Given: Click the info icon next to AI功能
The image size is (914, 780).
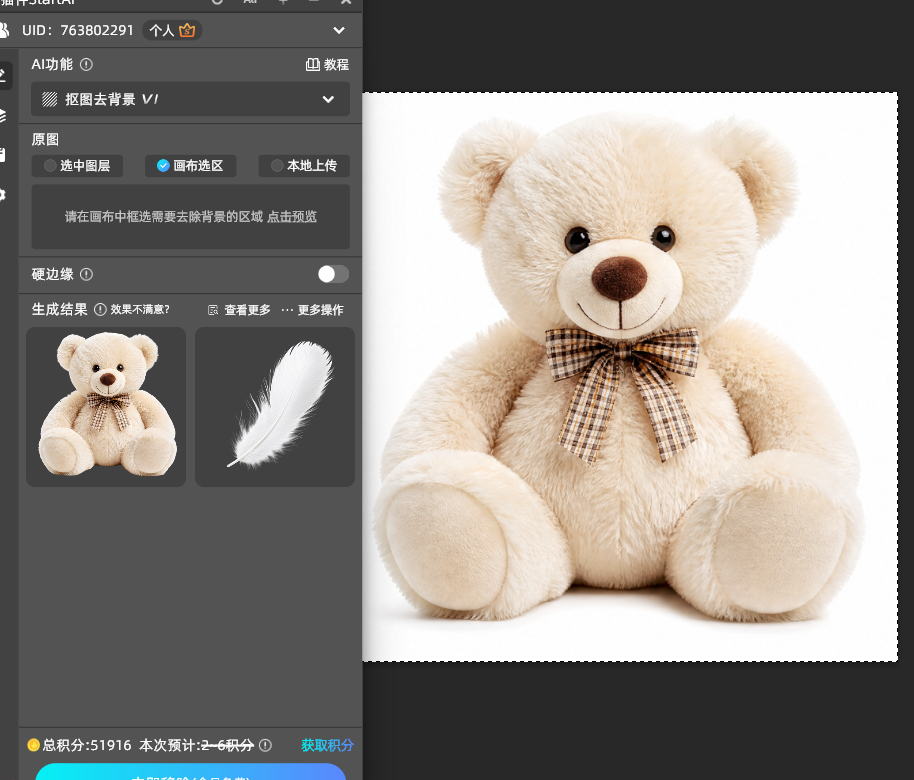Looking at the screenshot, I should click(86, 65).
